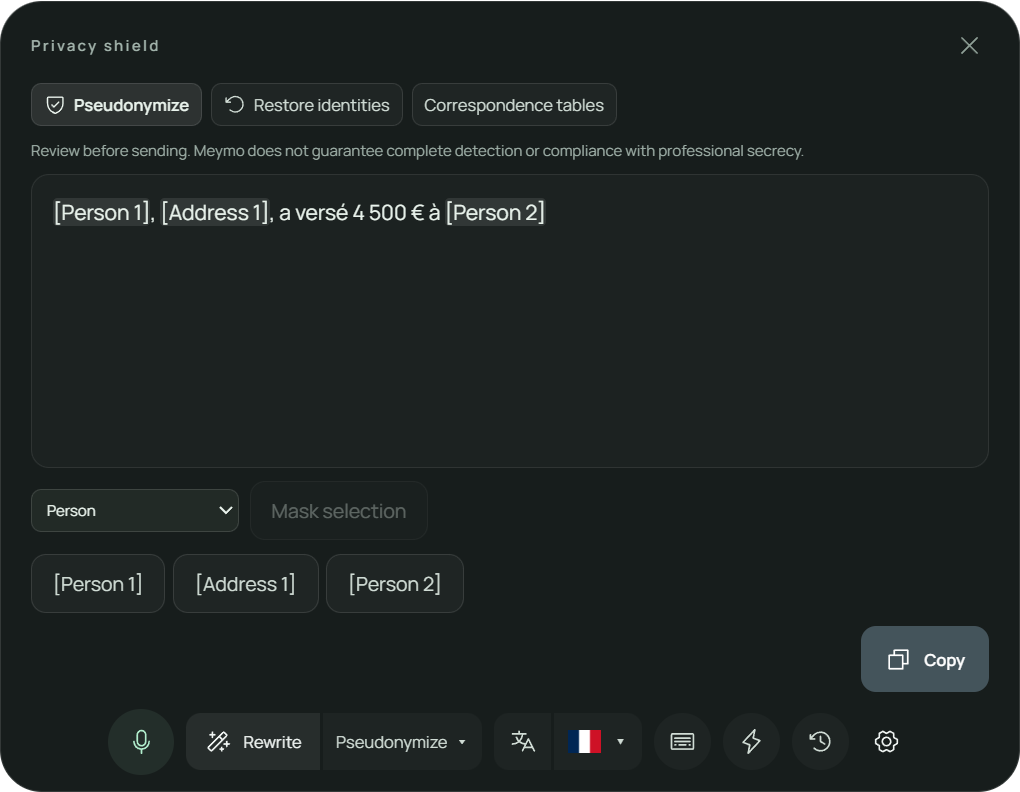Copy the pseudonymized text
1020x792 pixels.
(x=924, y=659)
